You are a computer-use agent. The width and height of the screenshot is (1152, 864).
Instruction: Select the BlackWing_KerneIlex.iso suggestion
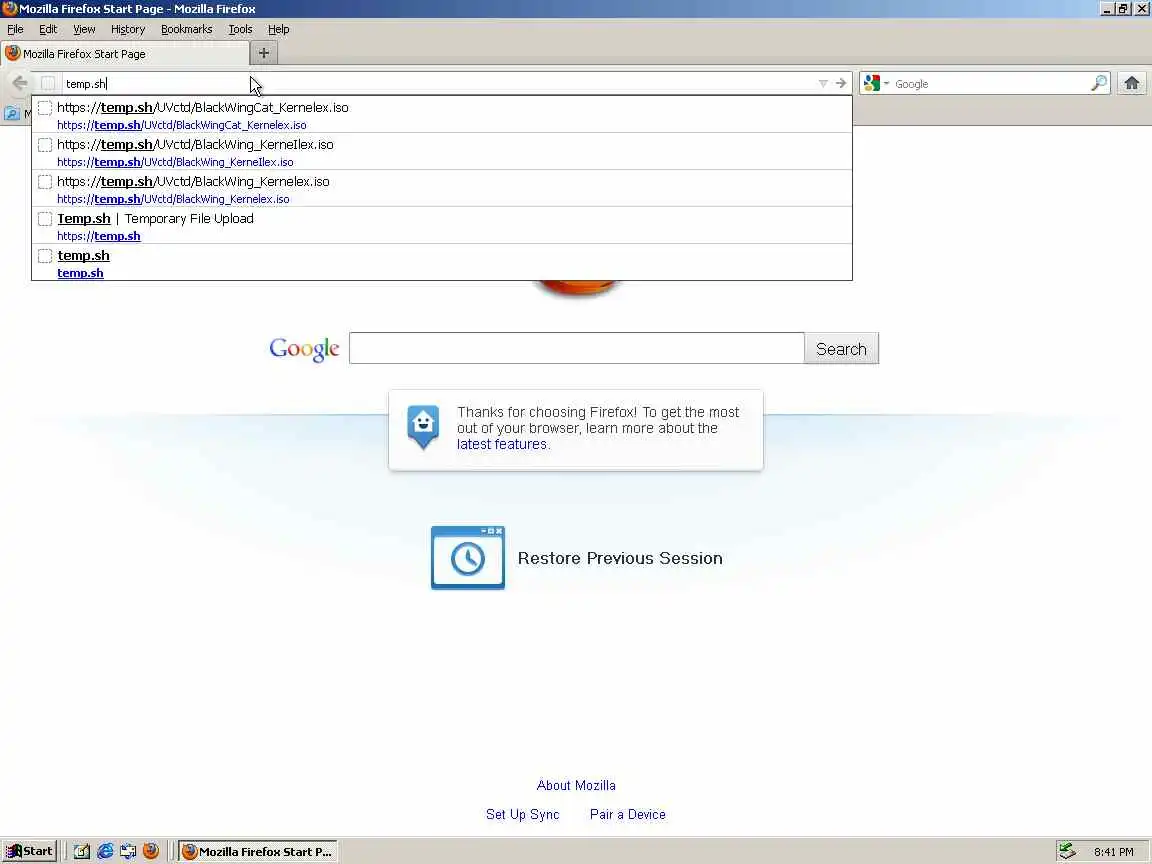tap(442, 152)
